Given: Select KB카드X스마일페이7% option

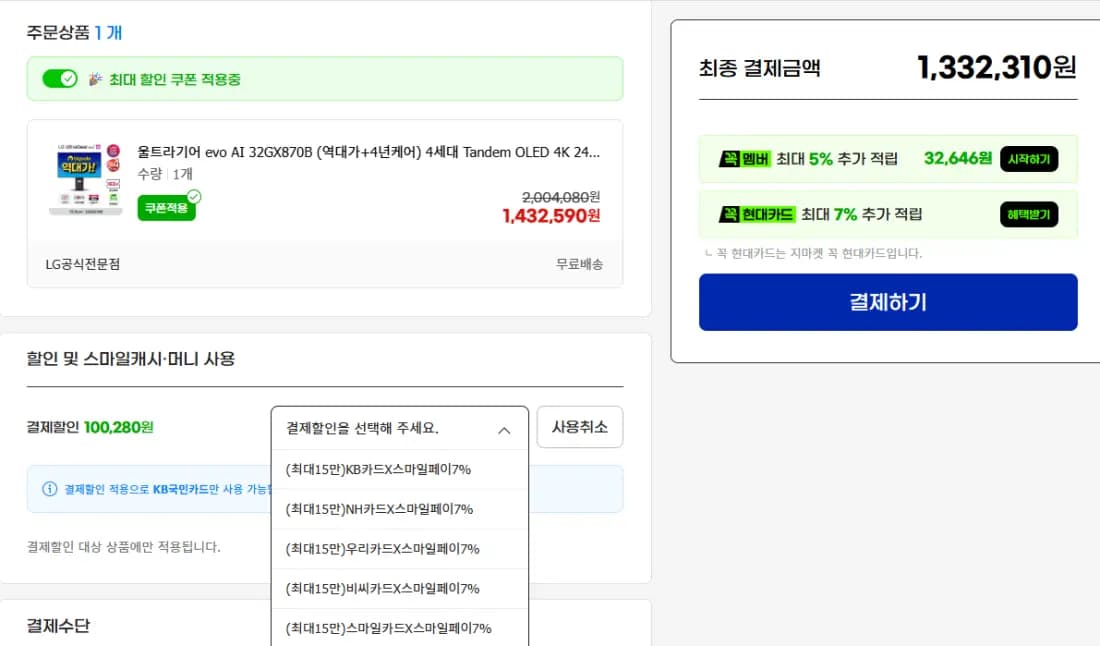Looking at the screenshot, I should [x=400, y=469].
